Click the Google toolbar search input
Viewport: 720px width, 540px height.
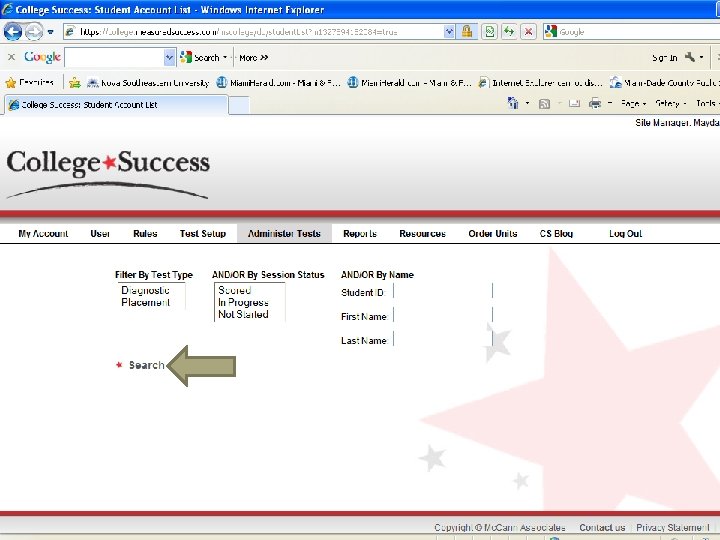point(114,57)
